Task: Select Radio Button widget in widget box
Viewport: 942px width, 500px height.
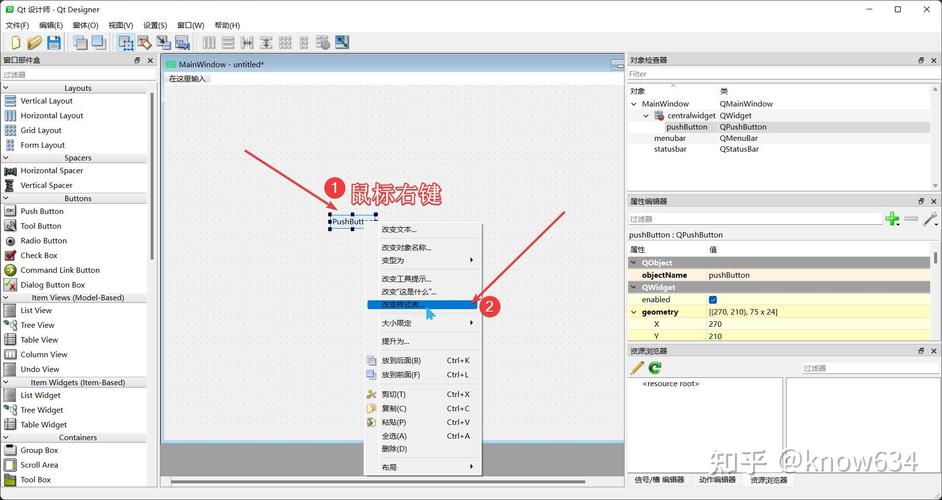Action: (x=43, y=240)
